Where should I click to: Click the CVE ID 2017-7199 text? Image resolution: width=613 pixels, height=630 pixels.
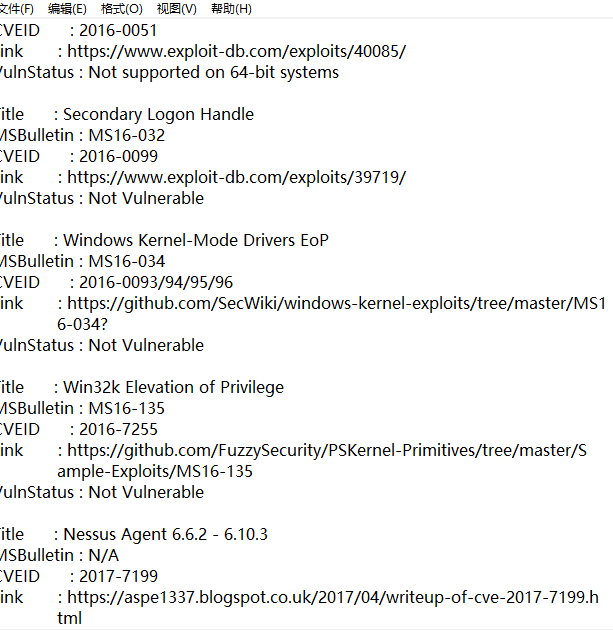(113, 576)
